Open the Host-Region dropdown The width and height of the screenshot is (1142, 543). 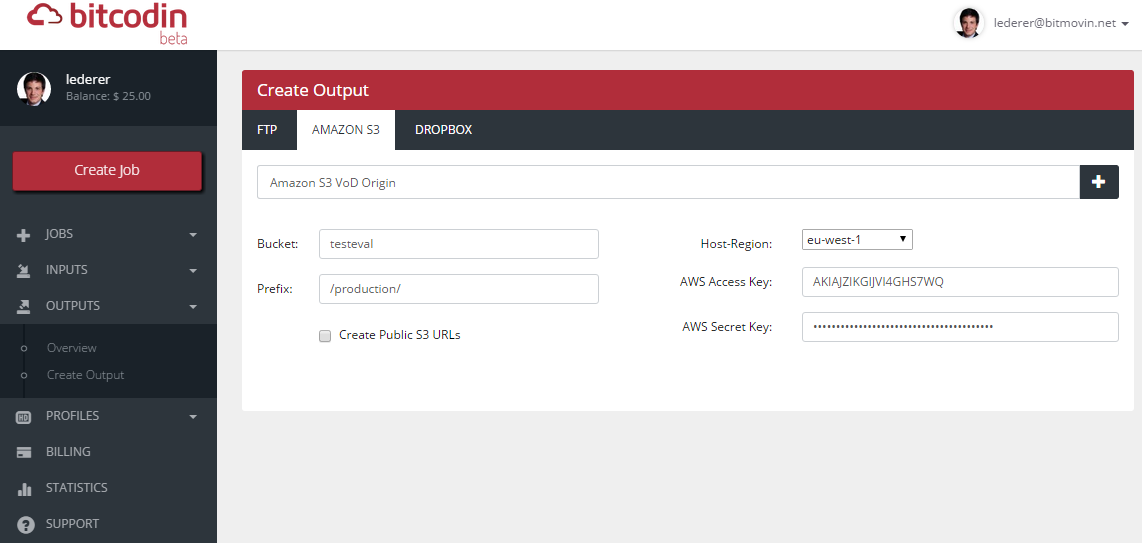tap(857, 239)
